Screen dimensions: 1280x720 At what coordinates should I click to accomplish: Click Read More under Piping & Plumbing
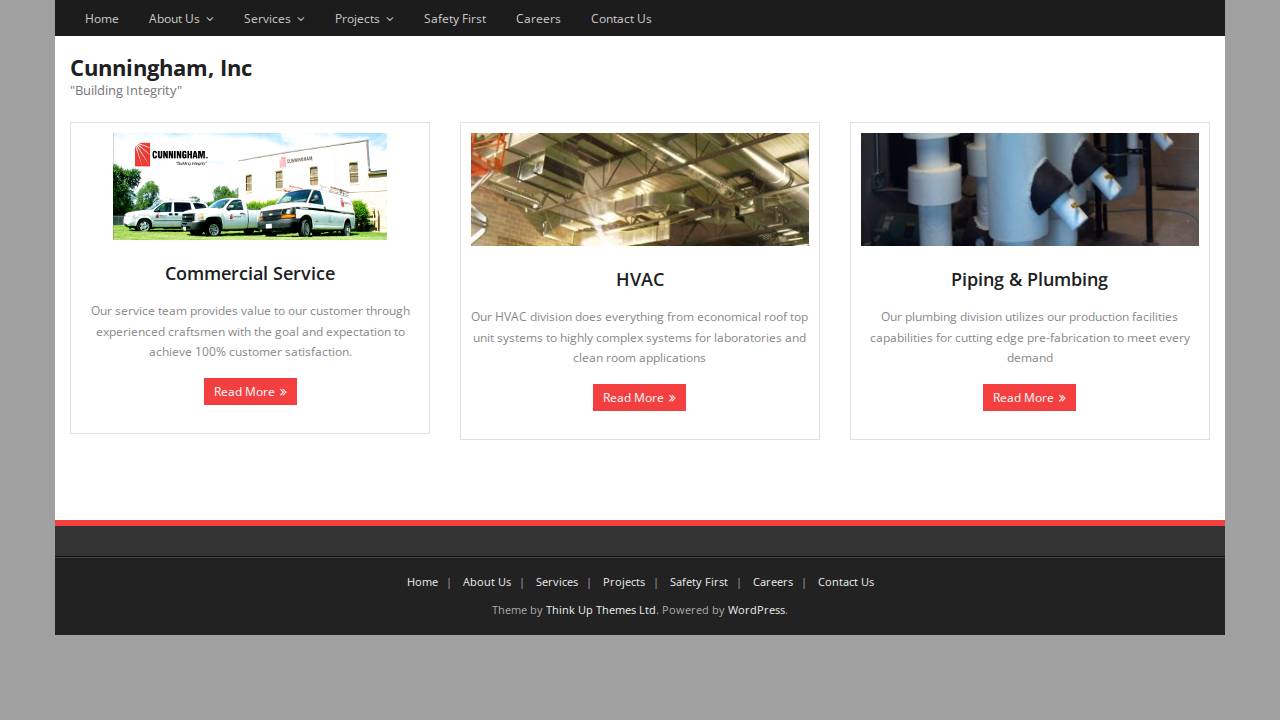[1029, 397]
